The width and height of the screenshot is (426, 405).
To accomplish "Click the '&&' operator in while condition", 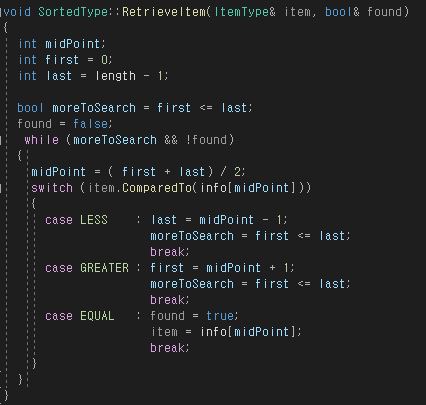I will click(x=171, y=140).
